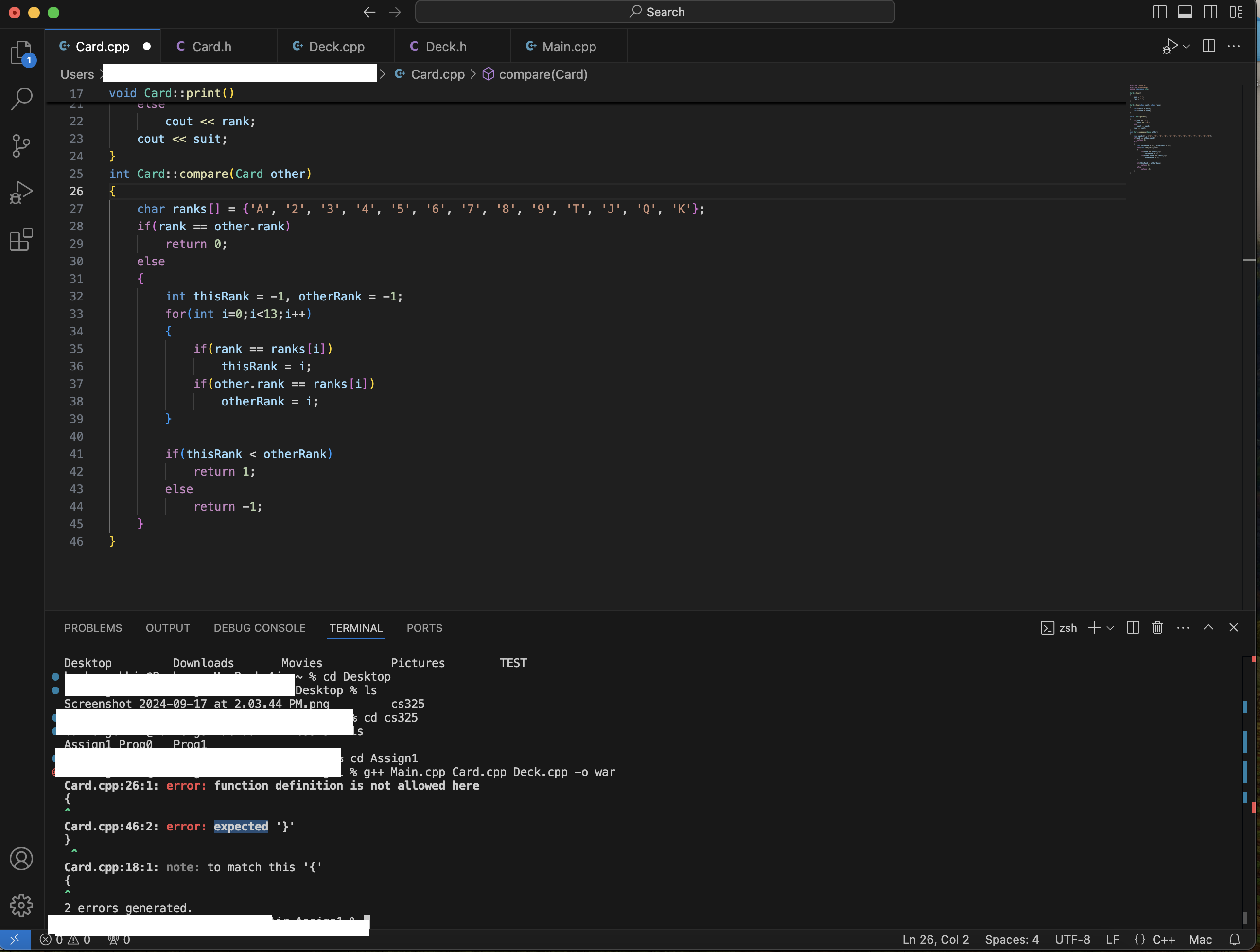This screenshot has height=952, width=1260.
Task: Click the C++ language mode button
Action: (1163, 939)
